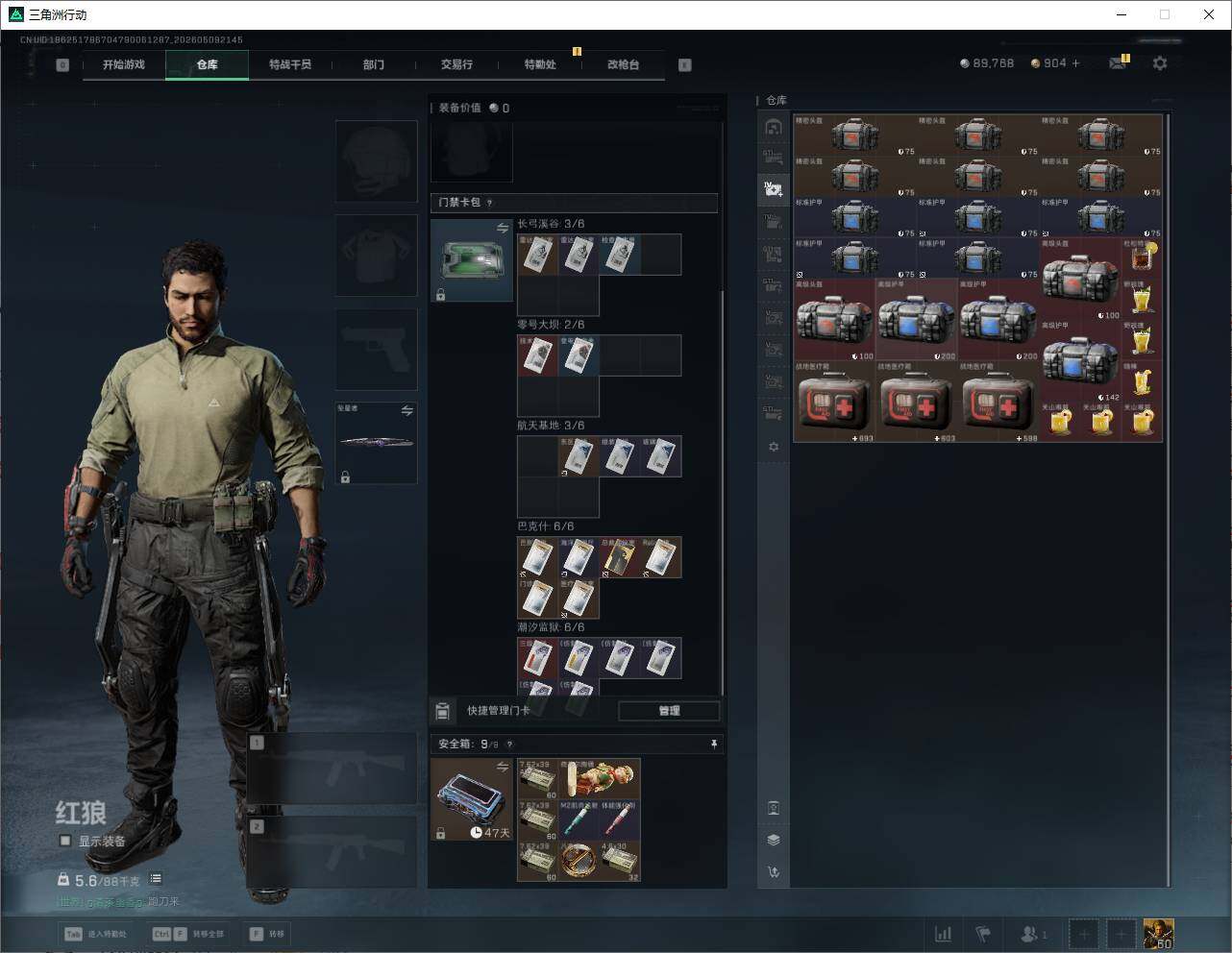The width and height of the screenshot is (1232, 953).
Task: Click the 零号大坝: 2/6 label
Action: pos(551,325)
